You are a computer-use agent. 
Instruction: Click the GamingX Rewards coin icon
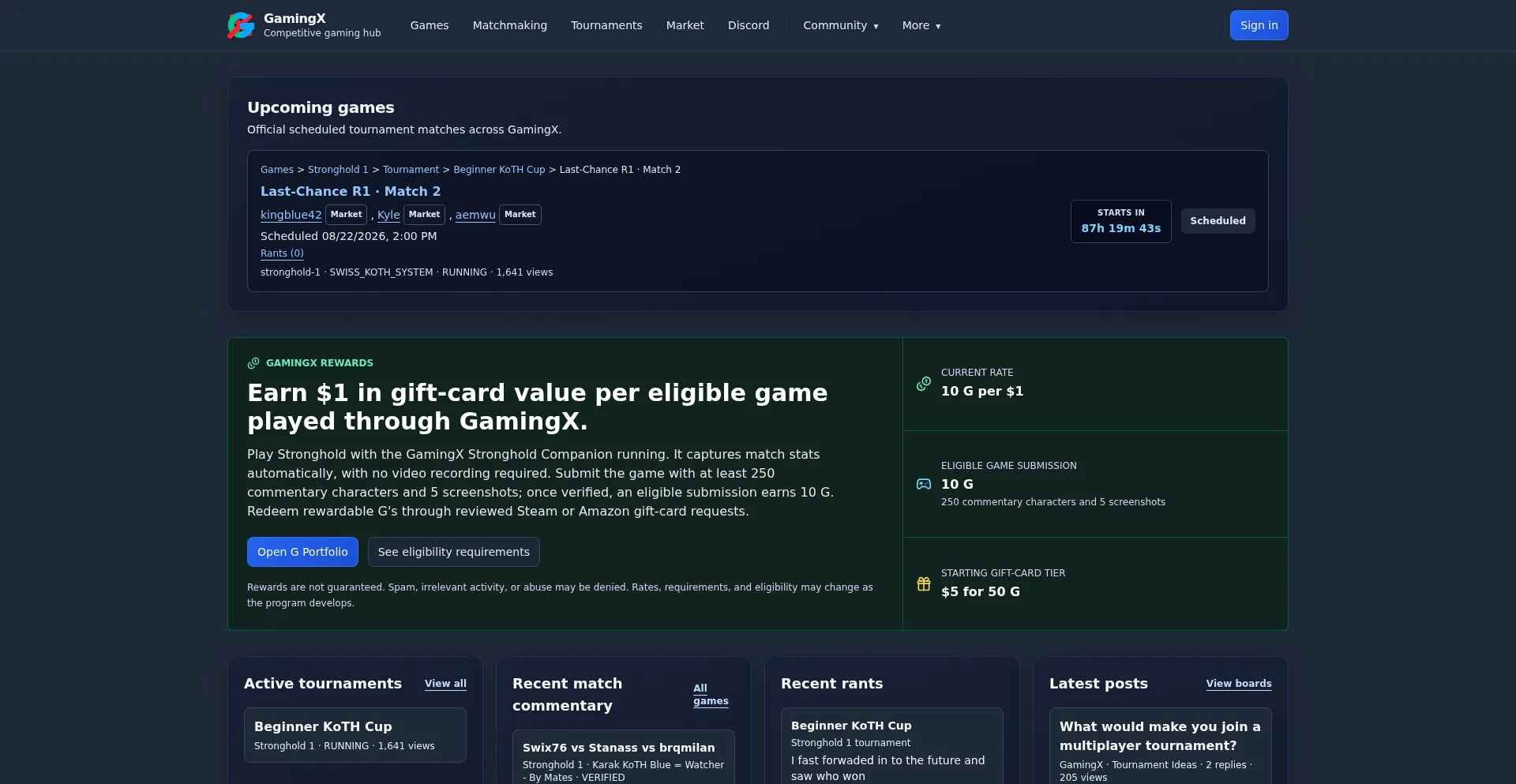pyautogui.click(x=253, y=363)
